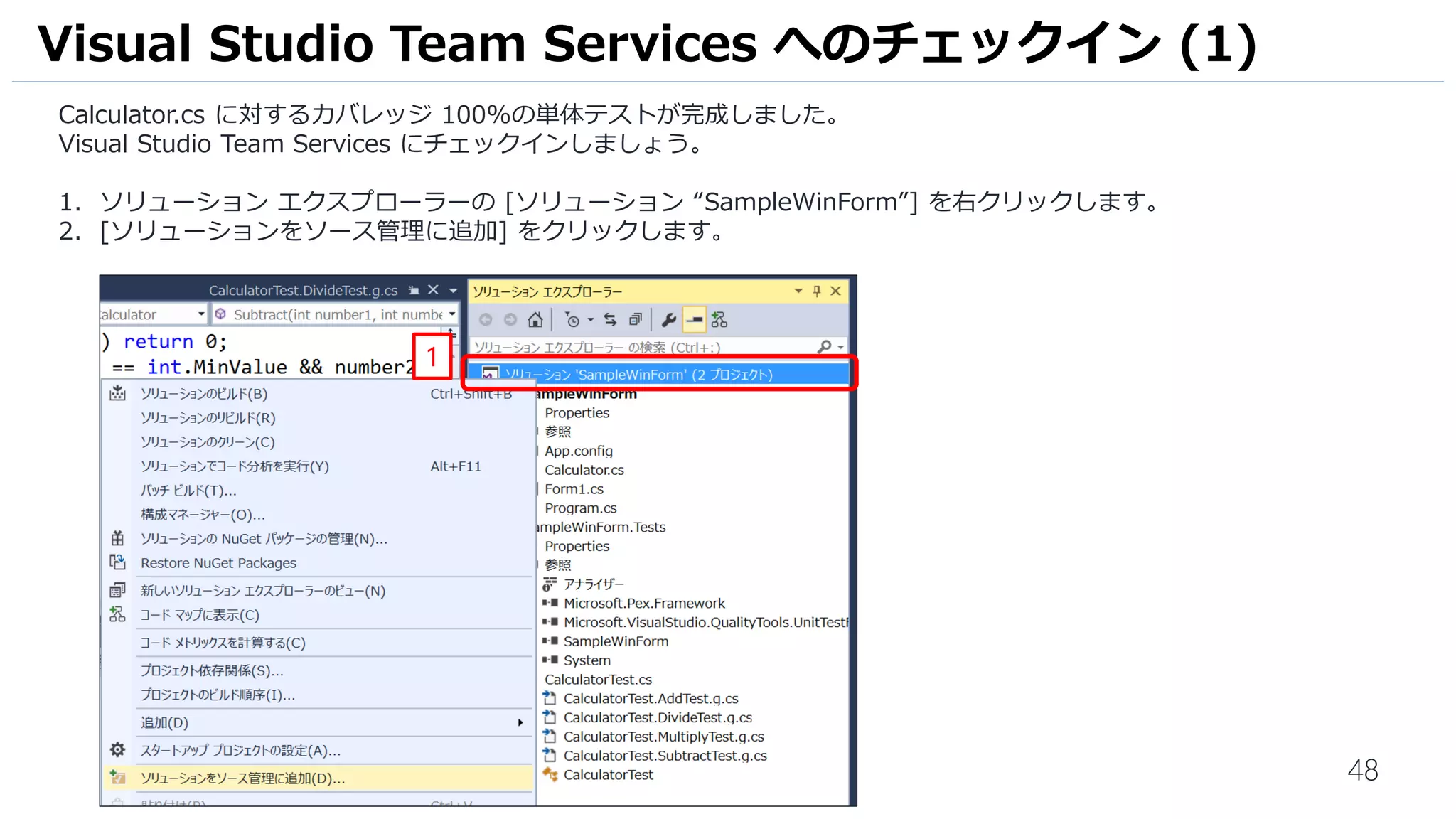Click the promote-tab pin icon on DivideTest tab
This screenshot has width=1456, height=819.
(x=414, y=290)
